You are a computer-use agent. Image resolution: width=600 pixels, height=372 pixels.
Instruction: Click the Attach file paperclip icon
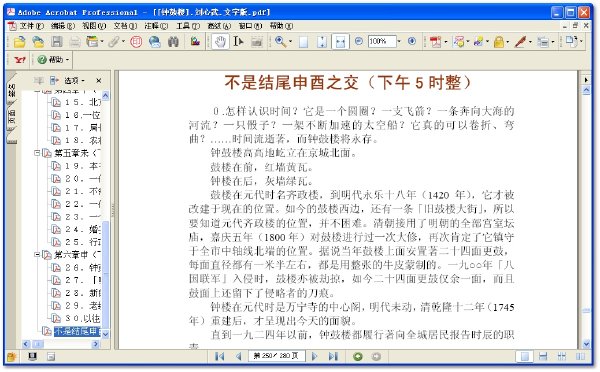113,41
